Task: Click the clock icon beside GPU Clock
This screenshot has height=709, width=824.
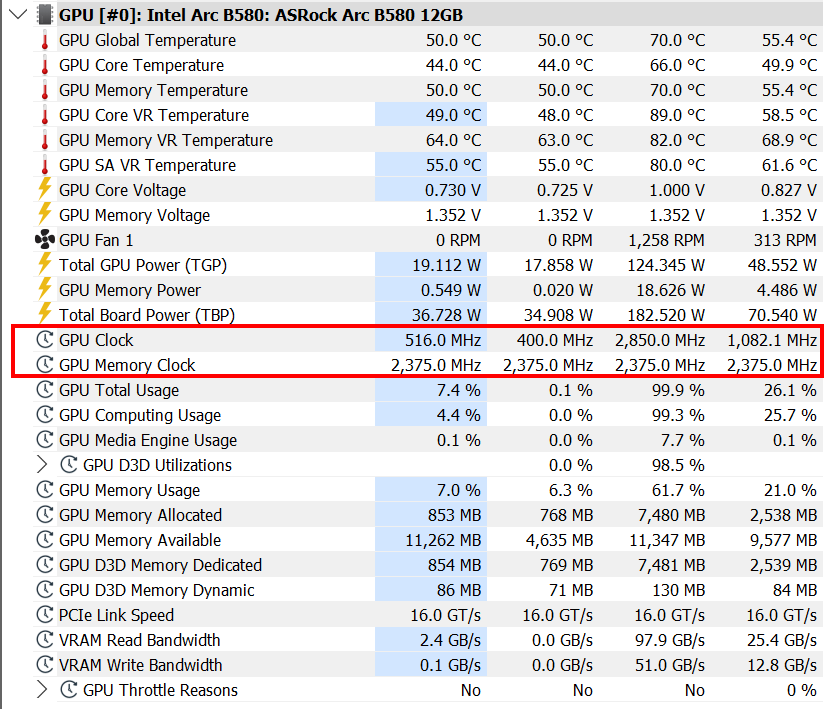Action: click(x=45, y=340)
